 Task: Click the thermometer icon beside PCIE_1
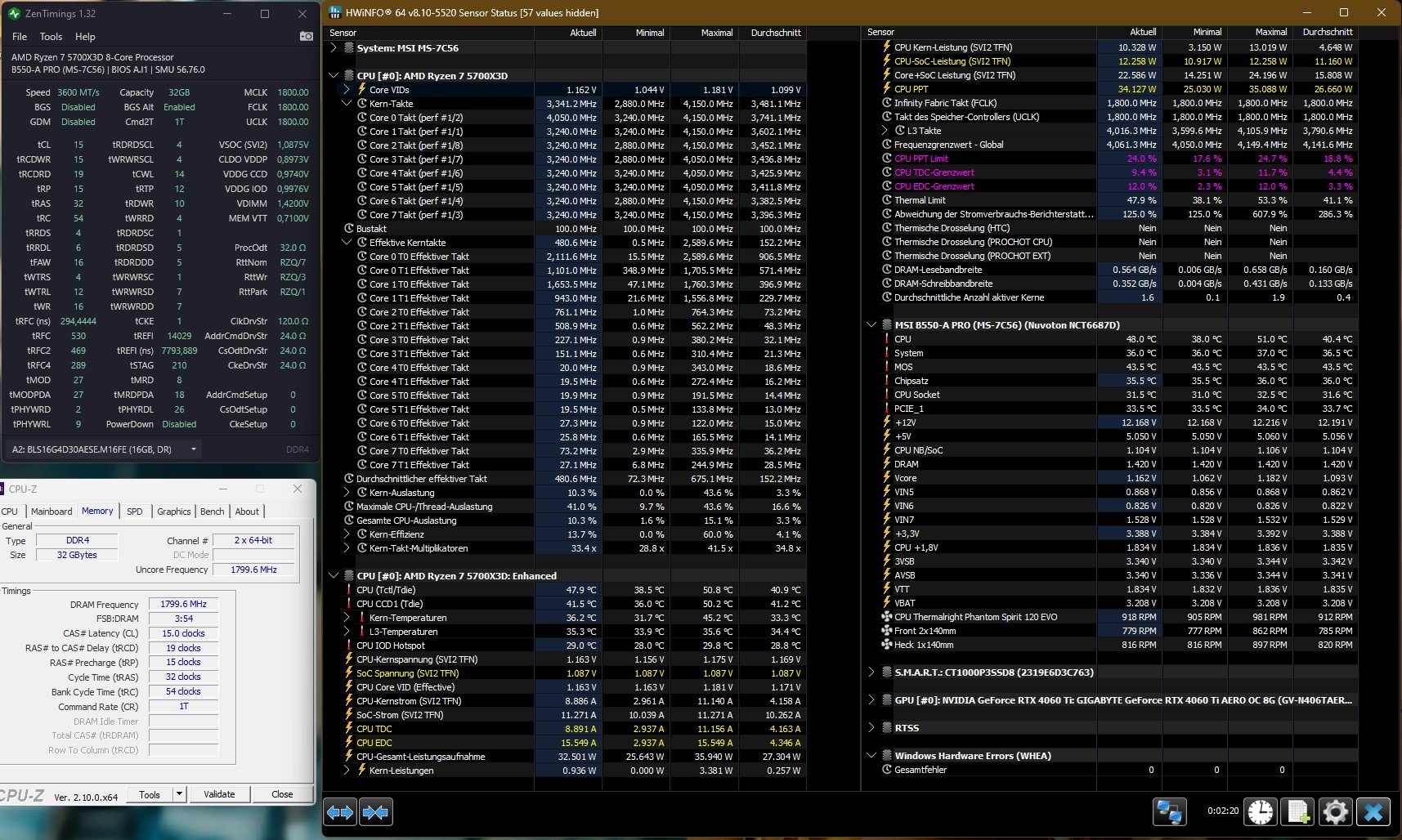coord(886,409)
